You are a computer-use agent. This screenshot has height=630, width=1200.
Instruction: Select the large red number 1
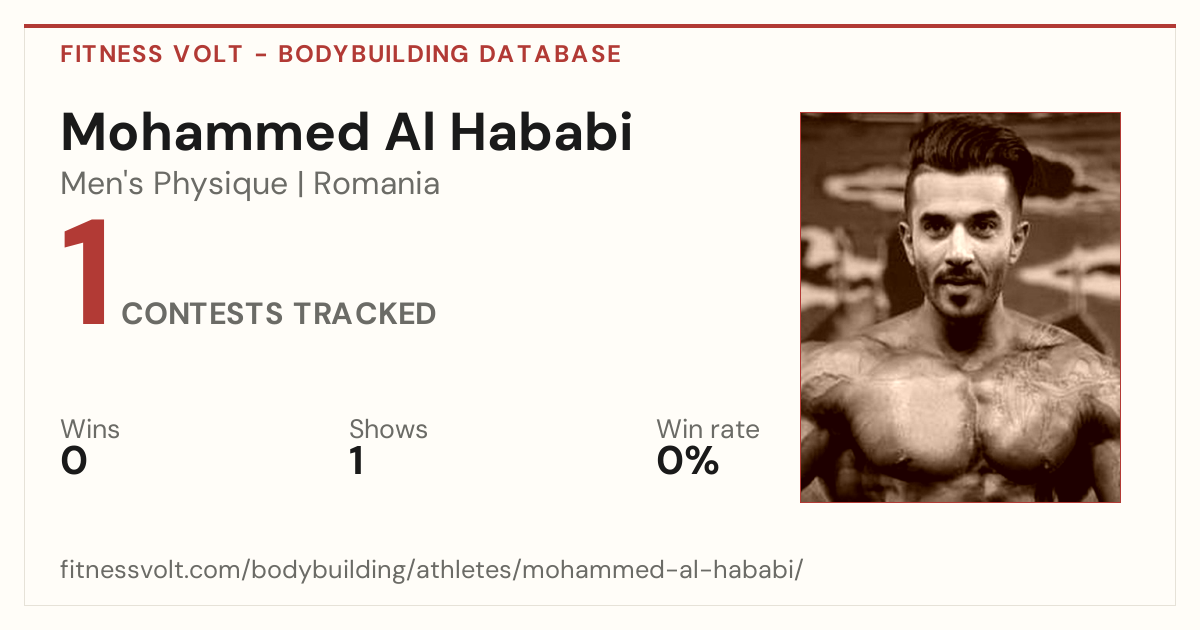[84, 274]
